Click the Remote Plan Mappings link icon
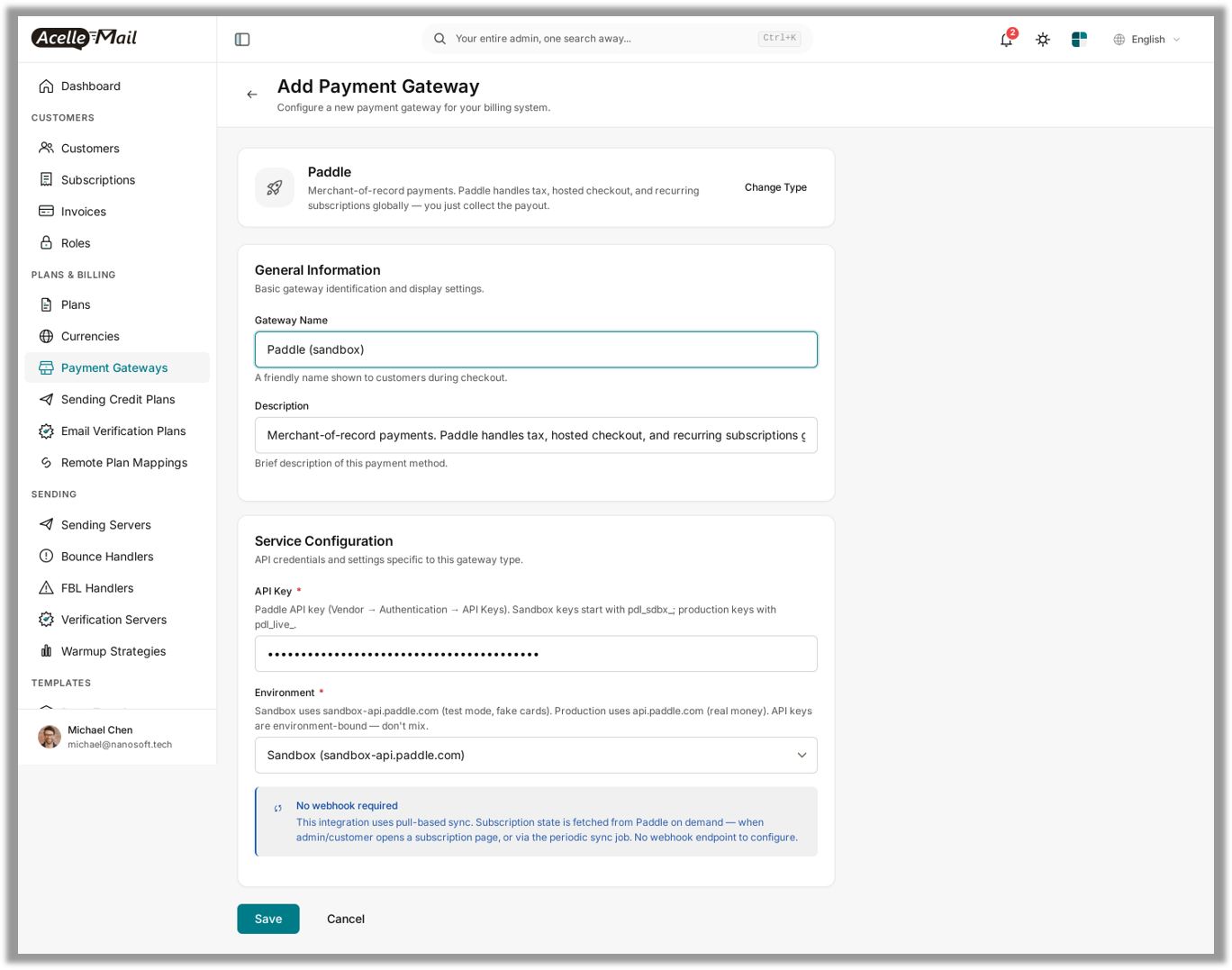The height and width of the screenshot is (970, 1232). (46, 462)
